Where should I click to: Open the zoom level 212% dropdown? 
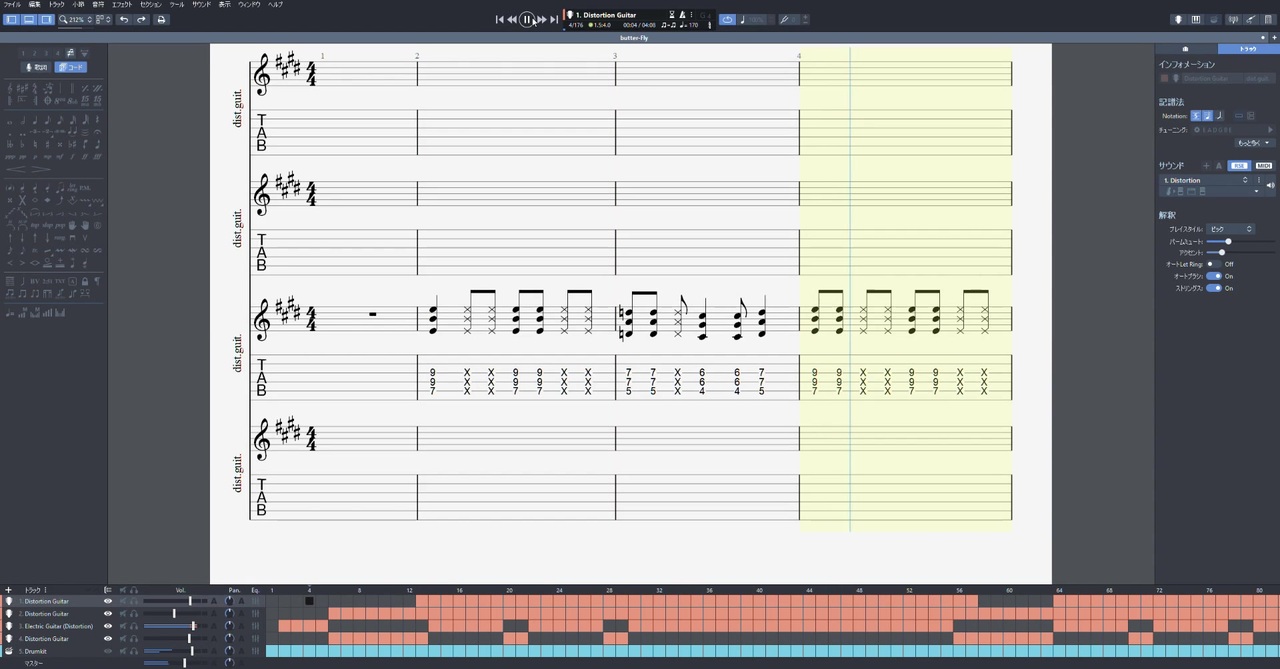coord(76,20)
